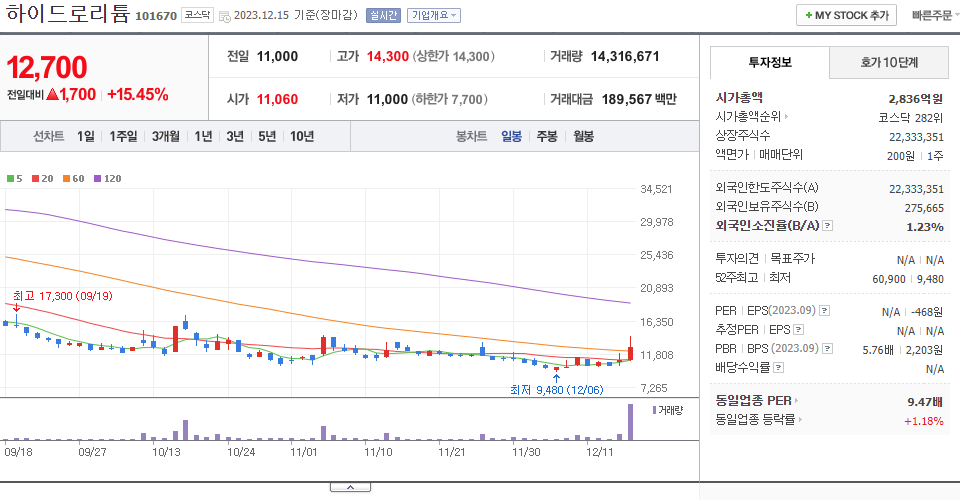Click the 실시간 real-time button
Screen dimensions: 960x500
pos(383,15)
